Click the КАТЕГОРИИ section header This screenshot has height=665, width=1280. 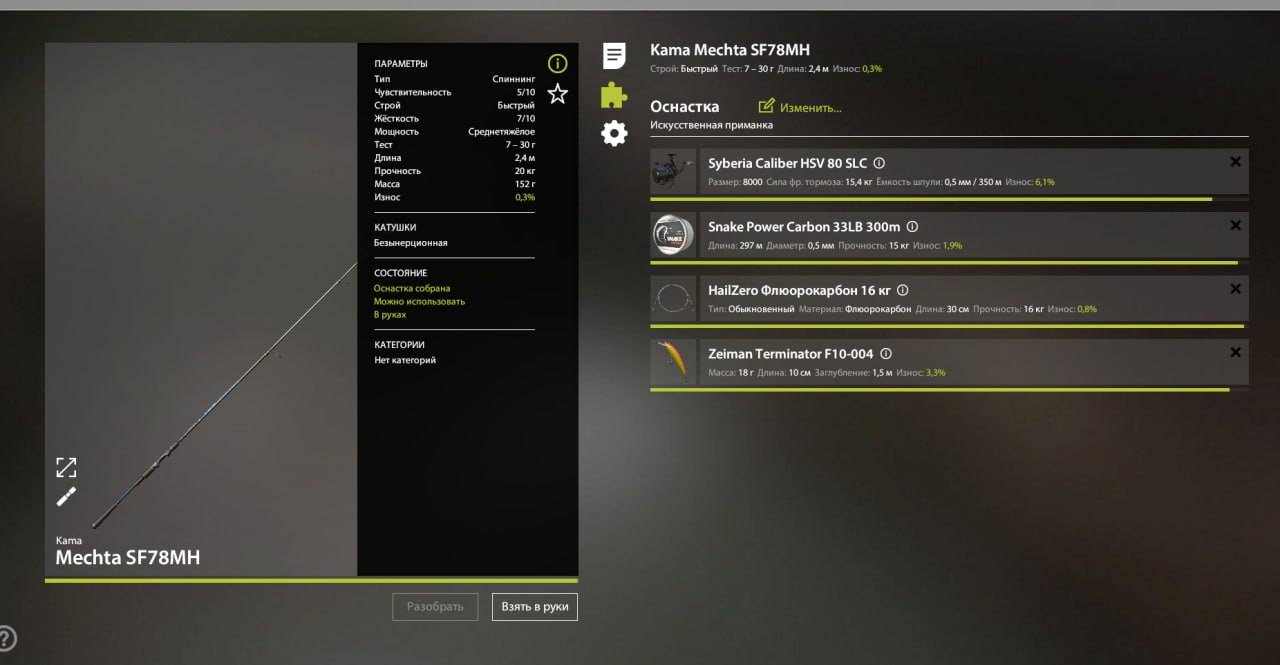[x=399, y=345]
